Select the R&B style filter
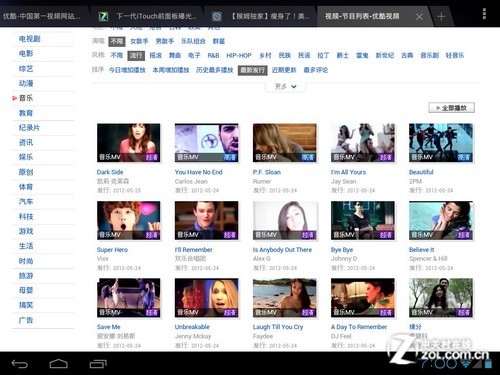The width and height of the screenshot is (500, 375). click(213, 56)
